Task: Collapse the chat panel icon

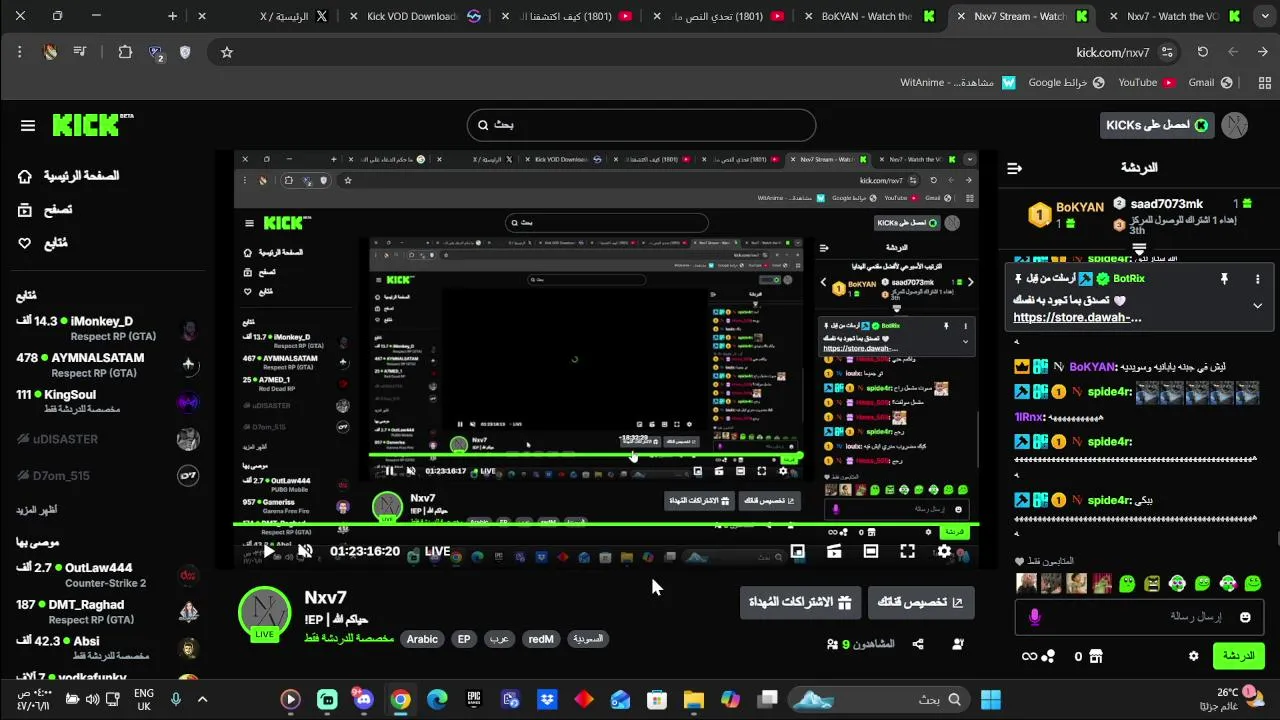Action: pyautogui.click(x=1014, y=168)
